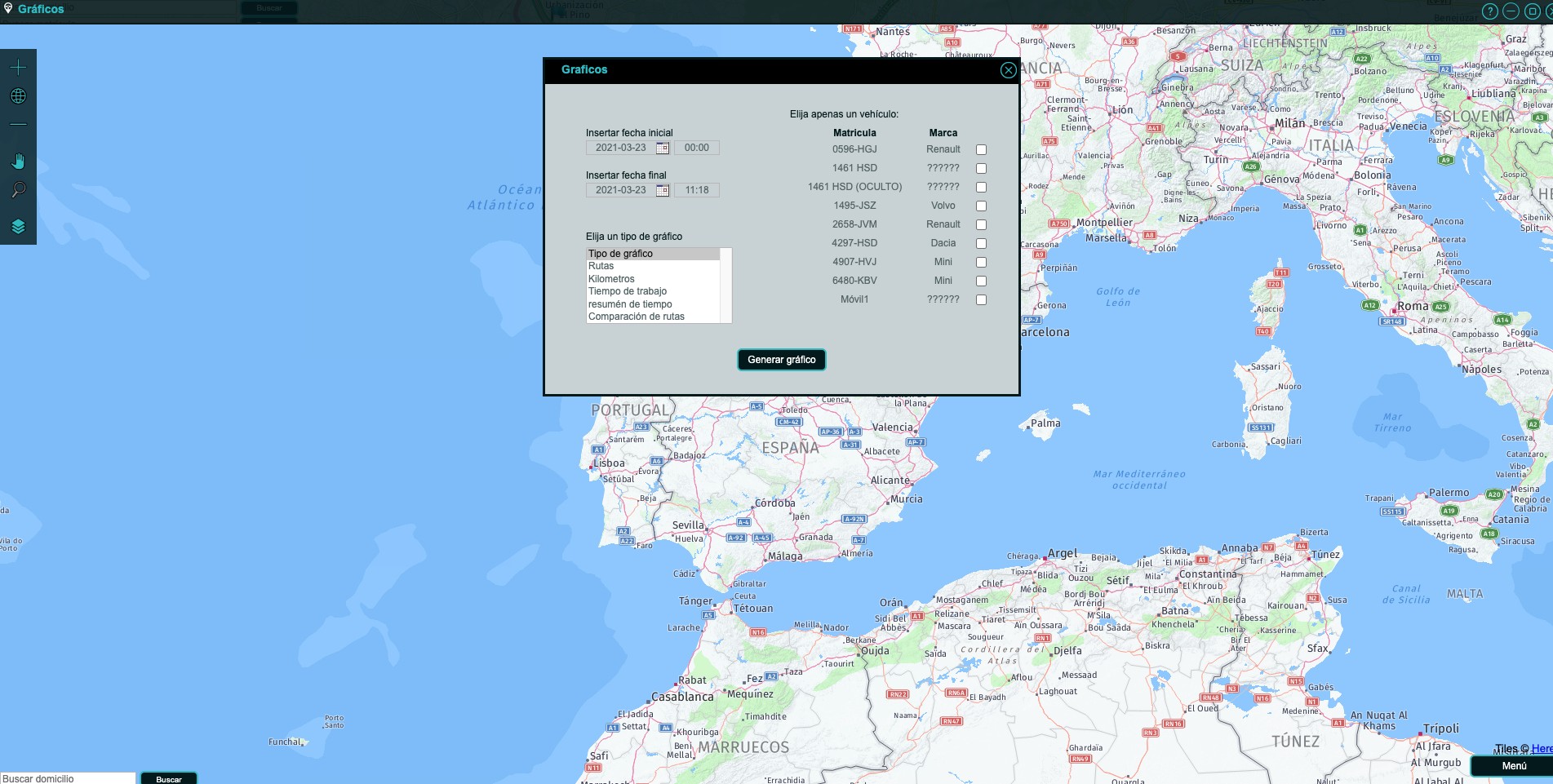Image resolution: width=1553 pixels, height=784 pixels.
Task: Open the Menú panel
Action: (1513, 766)
